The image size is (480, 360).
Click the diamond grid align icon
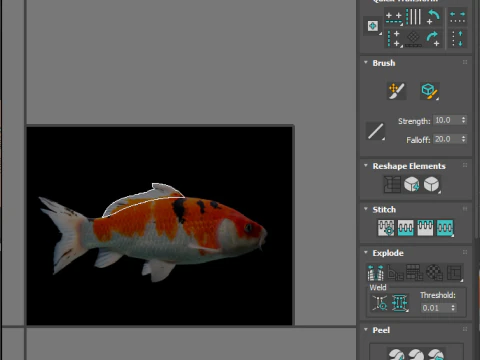pos(413,39)
